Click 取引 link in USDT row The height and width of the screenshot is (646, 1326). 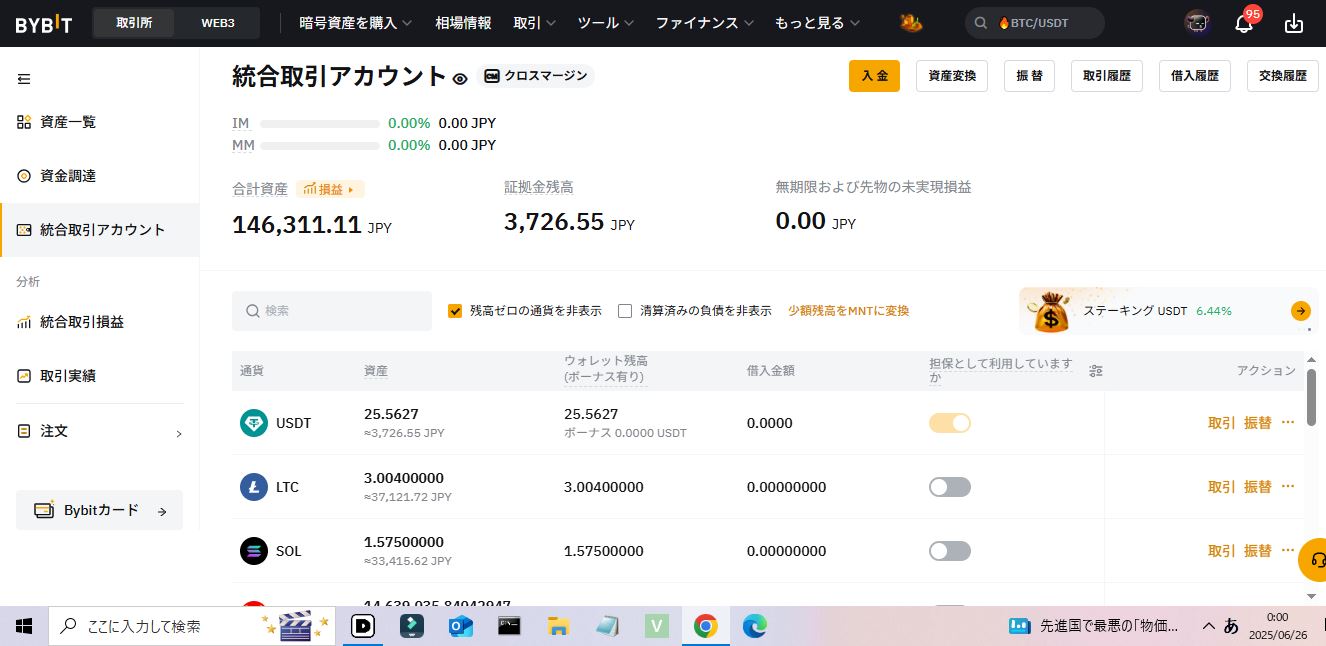click(x=1222, y=423)
